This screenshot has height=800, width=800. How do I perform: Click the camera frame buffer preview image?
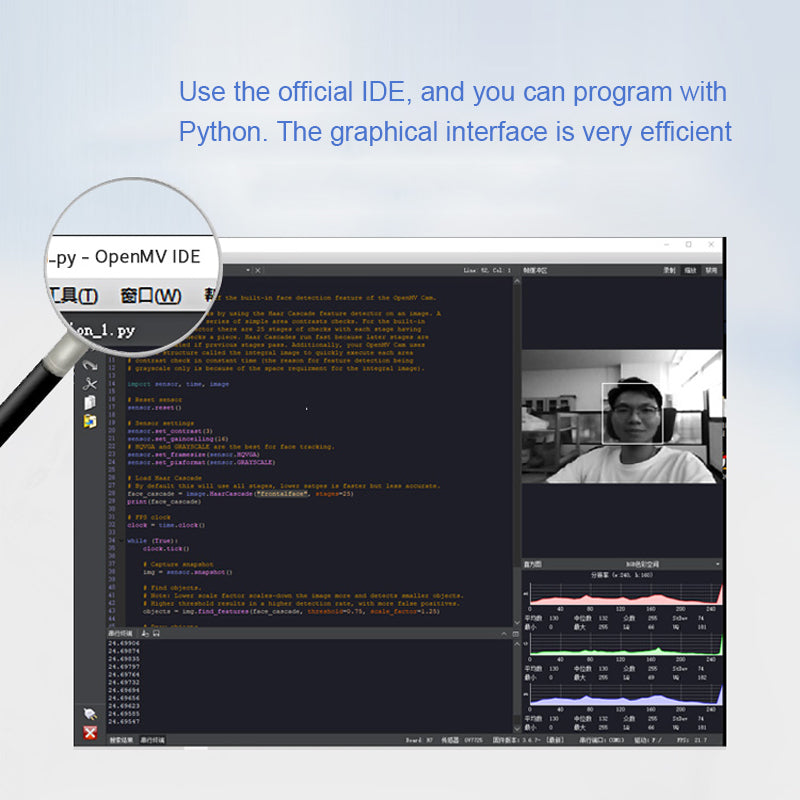point(621,416)
